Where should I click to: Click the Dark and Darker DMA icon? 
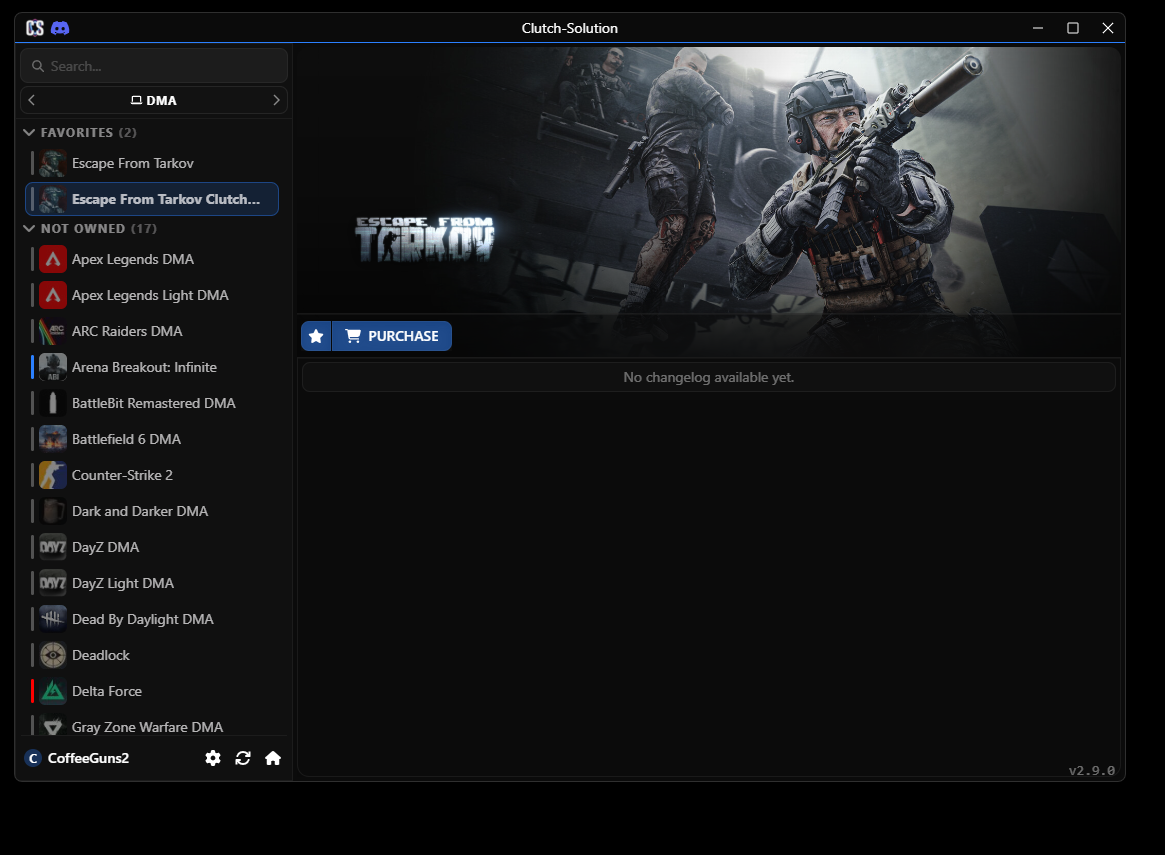tap(53, 511)
